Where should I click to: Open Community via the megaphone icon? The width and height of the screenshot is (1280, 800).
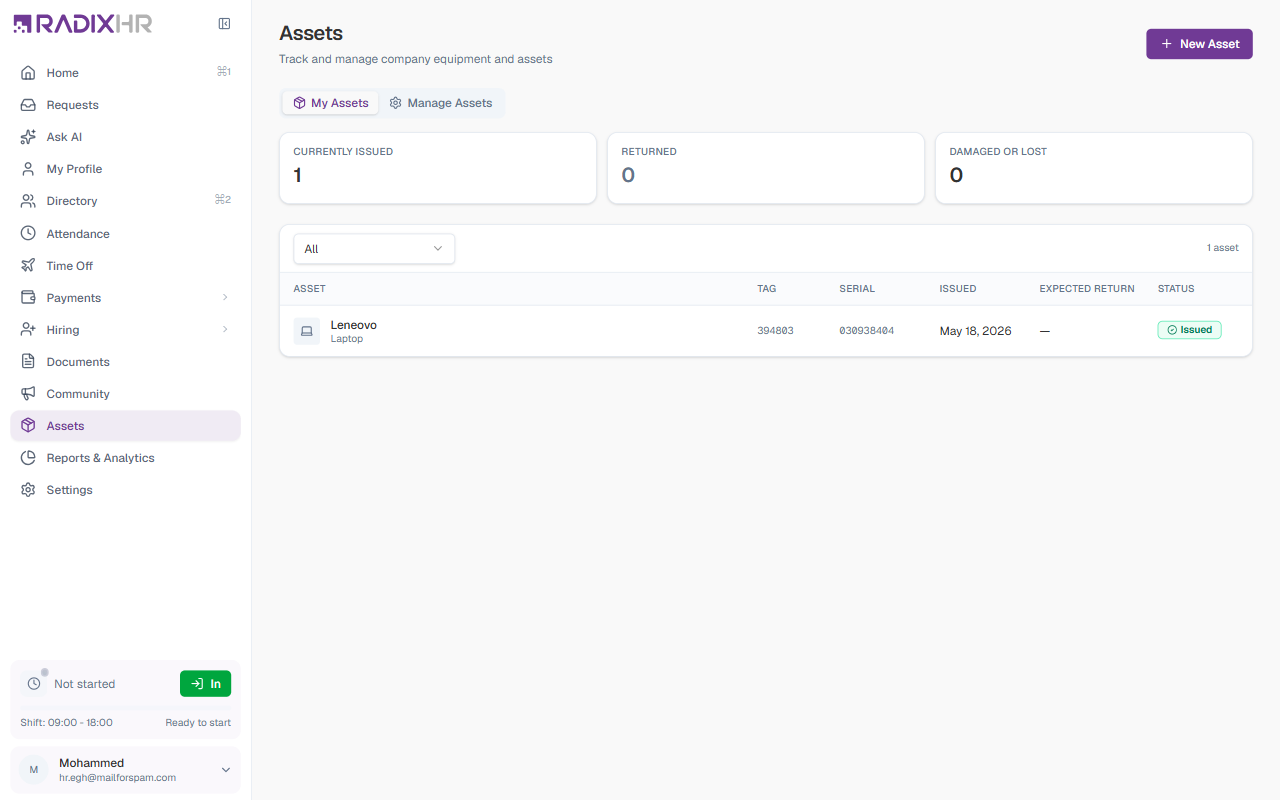click(x=28, y=394)
